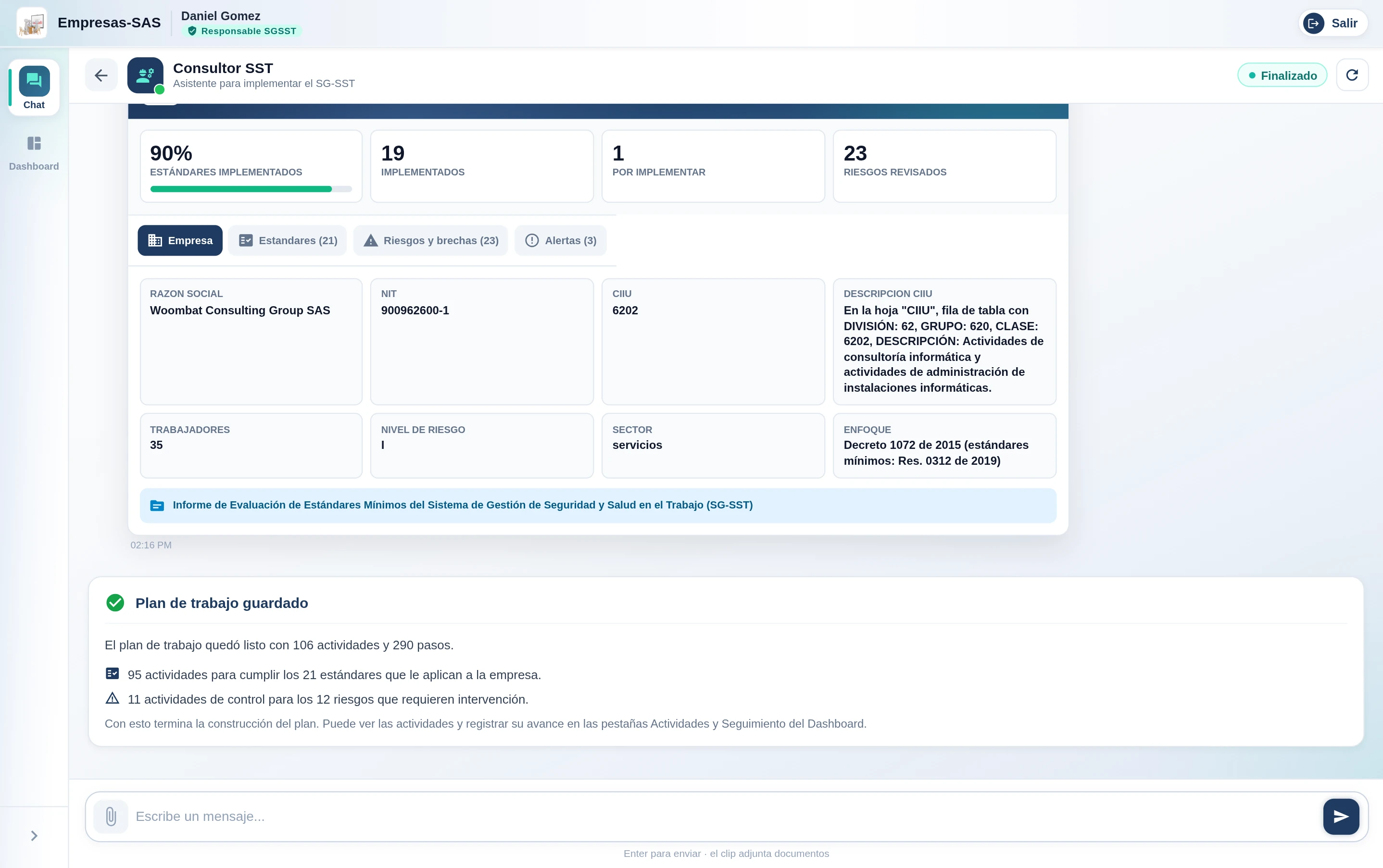Go back using the left arrow button

tap(101, 75)
